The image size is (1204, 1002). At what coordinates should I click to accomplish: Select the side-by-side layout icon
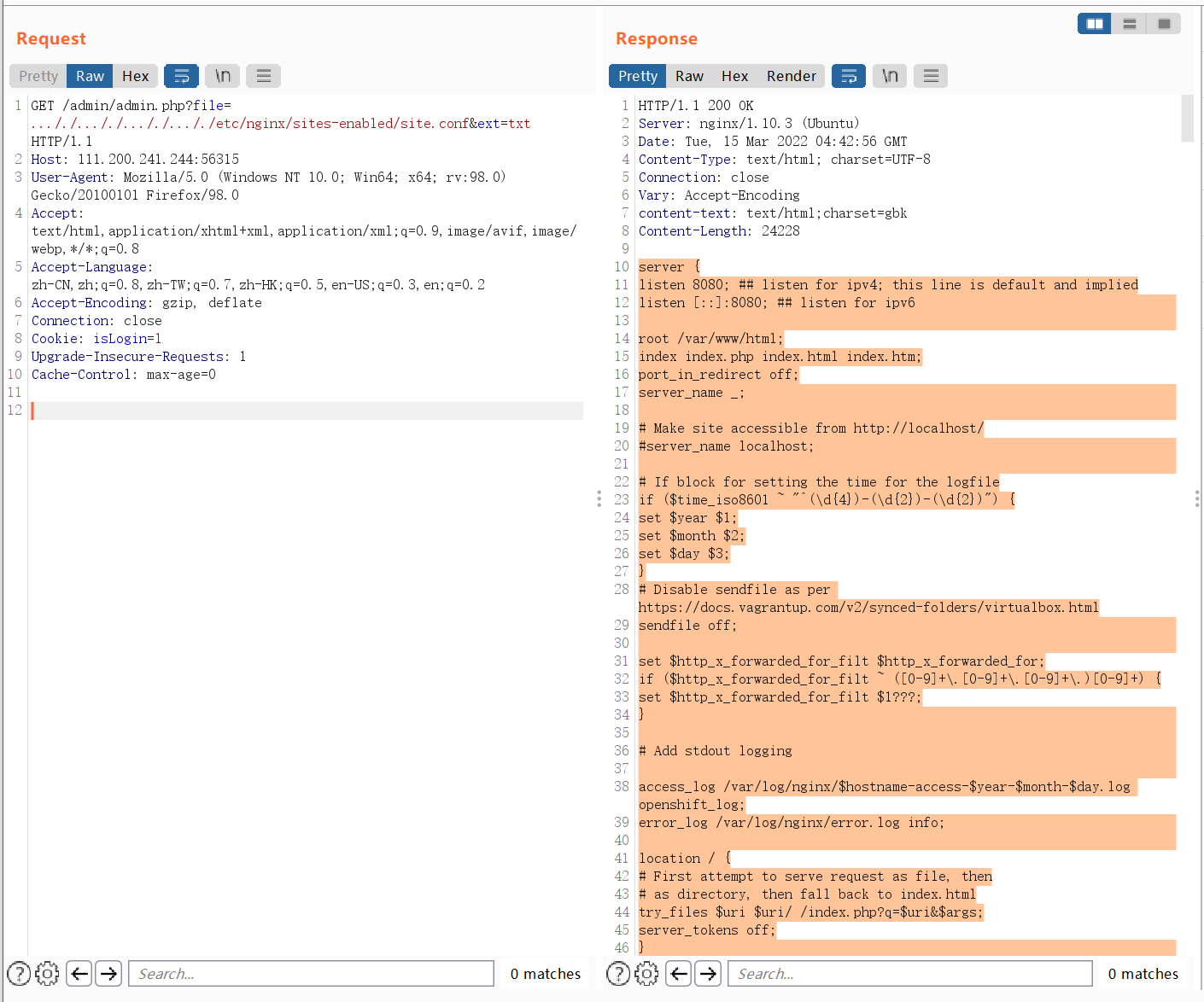click(1094, 23)
